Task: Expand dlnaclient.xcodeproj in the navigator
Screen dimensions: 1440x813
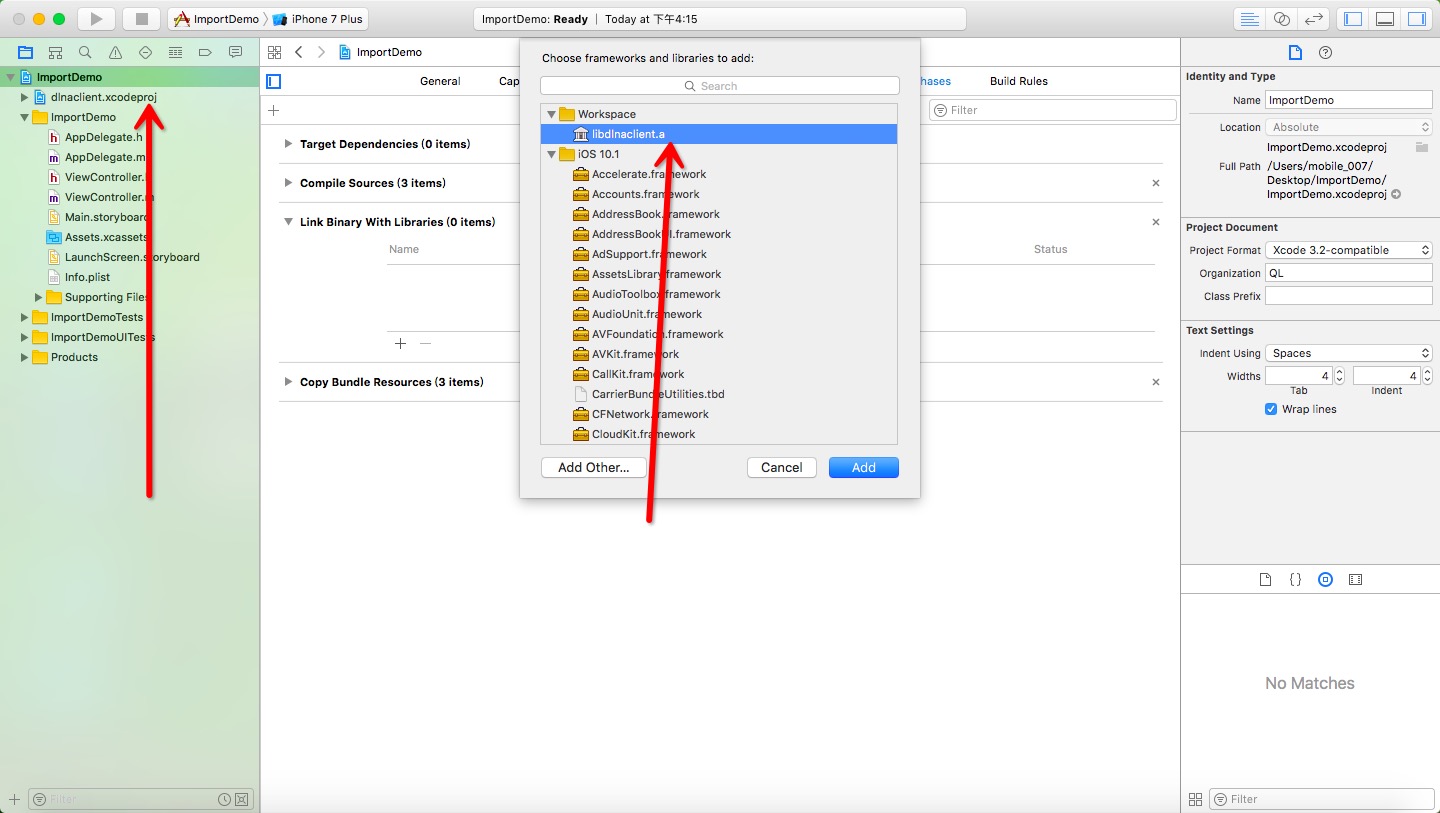Action: (x=25, y=97)
